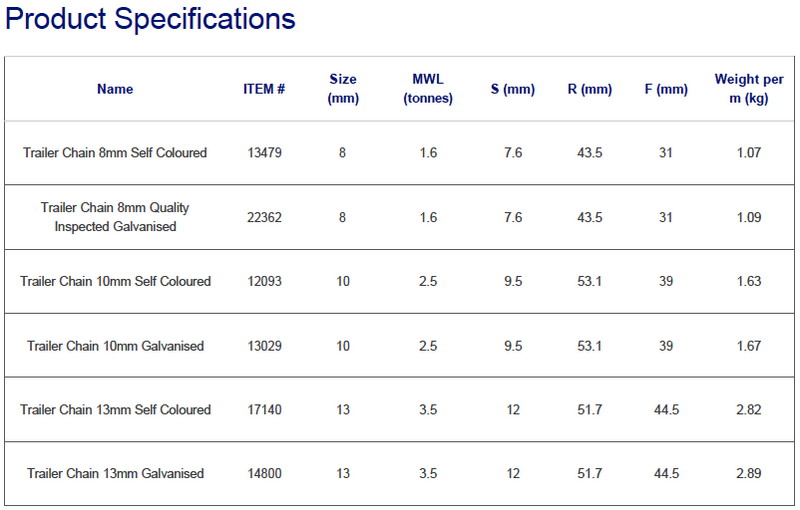
Task: Click the R (mm) column header
Action: 590,89
